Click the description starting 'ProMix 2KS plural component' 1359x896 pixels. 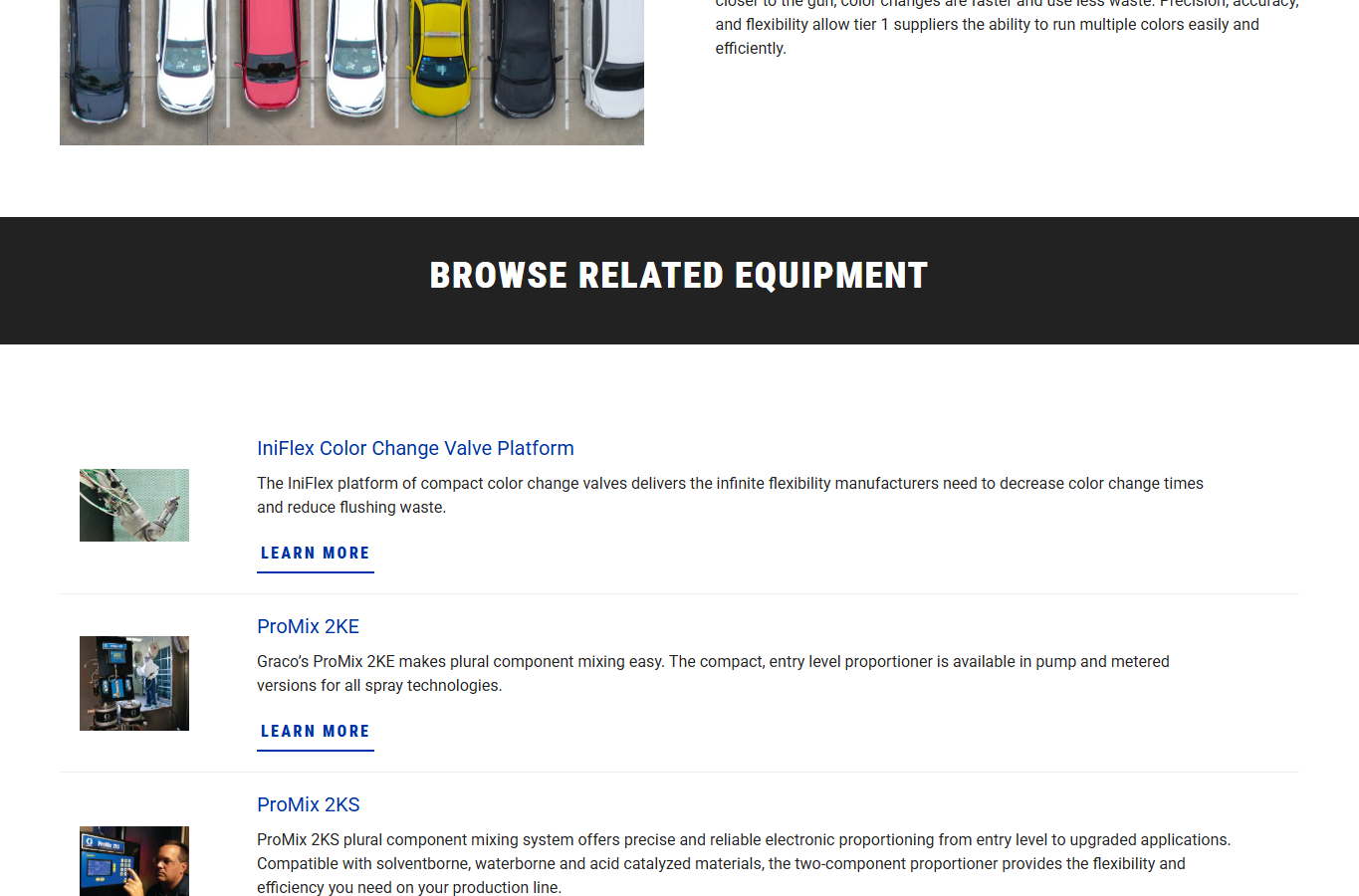744,863
